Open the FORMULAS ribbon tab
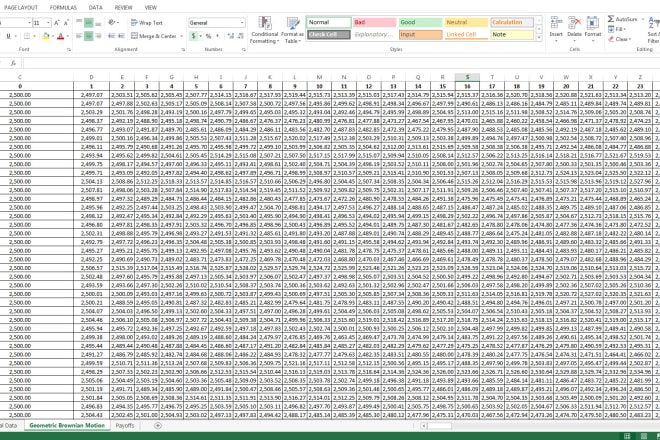 click(62, 6)
